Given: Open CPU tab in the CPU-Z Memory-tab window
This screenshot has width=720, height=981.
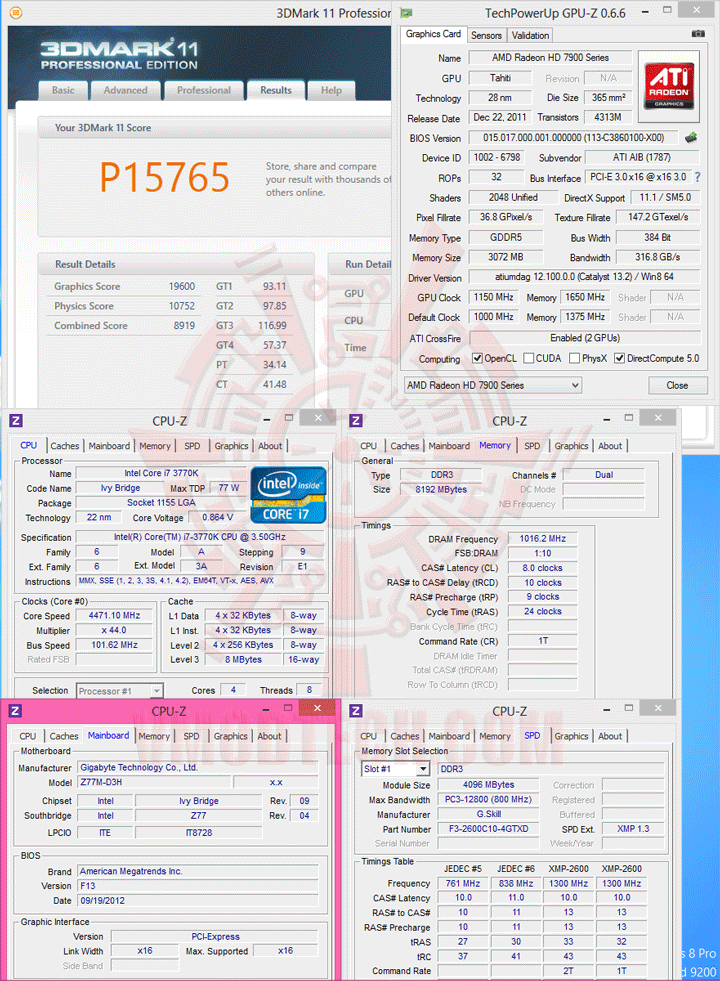Looking at the screenshot, I should pos(368,446).
